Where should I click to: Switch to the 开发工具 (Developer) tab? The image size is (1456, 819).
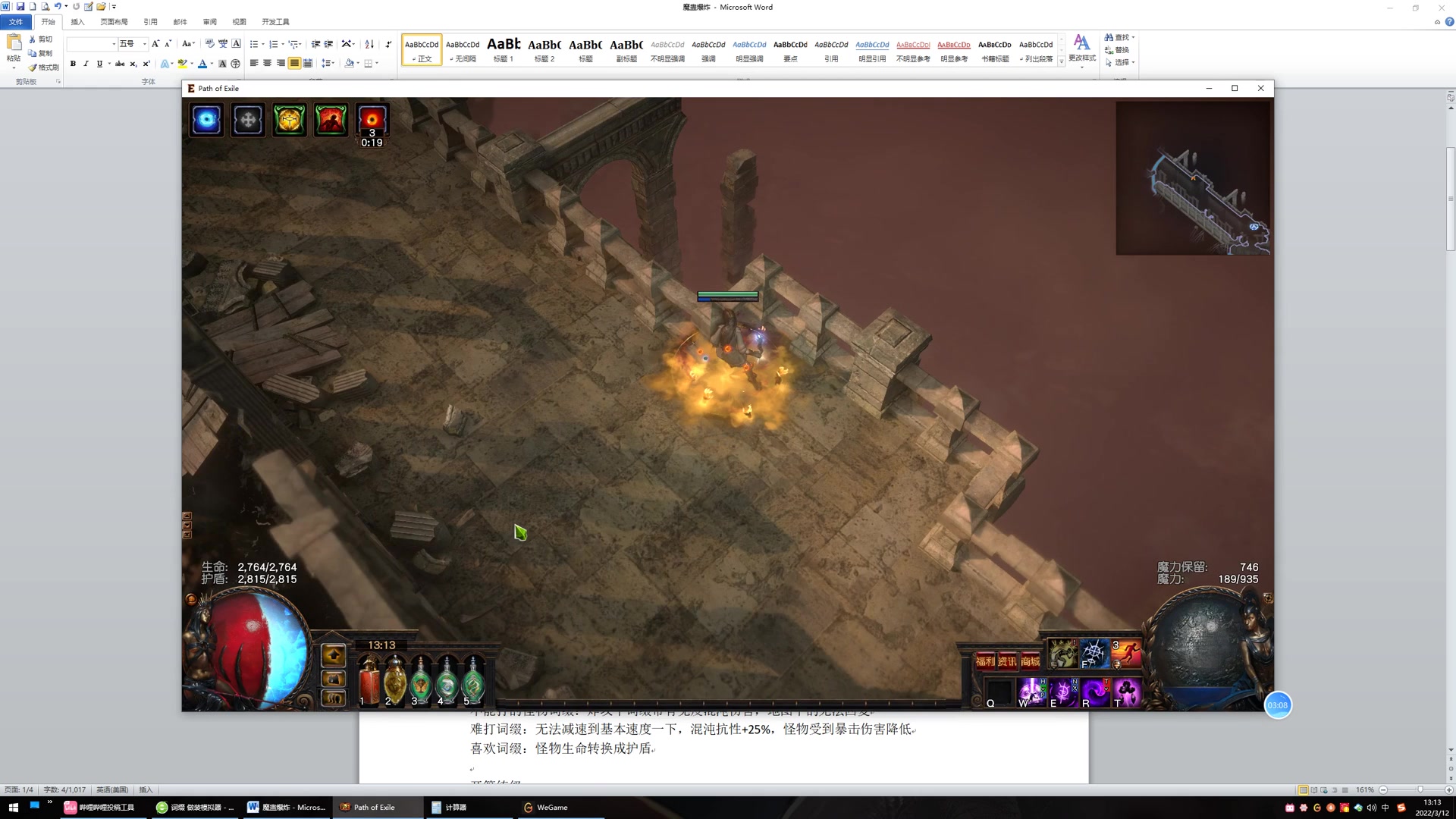pyautogui.click(x=275, y=22)
